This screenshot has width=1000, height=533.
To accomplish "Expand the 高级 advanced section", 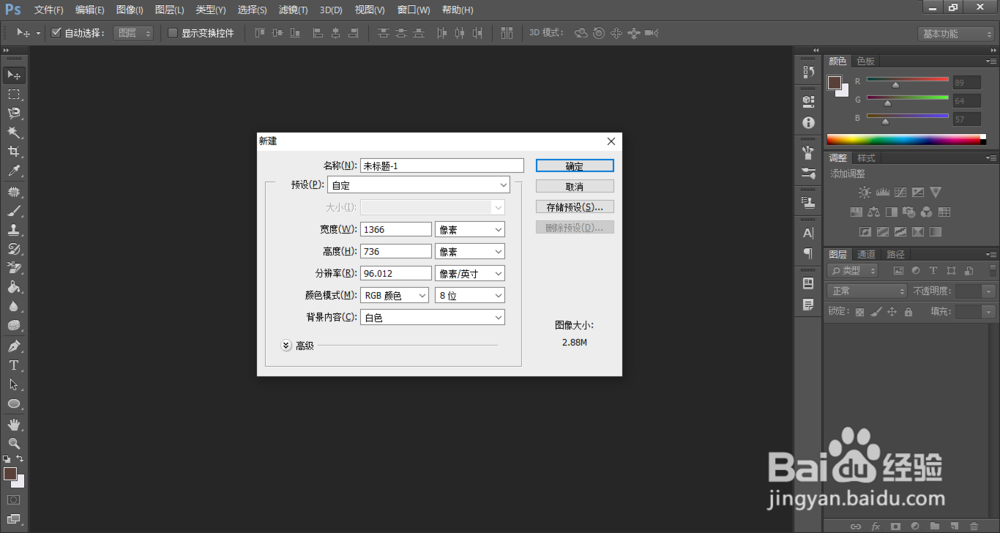I will (x=286, y=346).
